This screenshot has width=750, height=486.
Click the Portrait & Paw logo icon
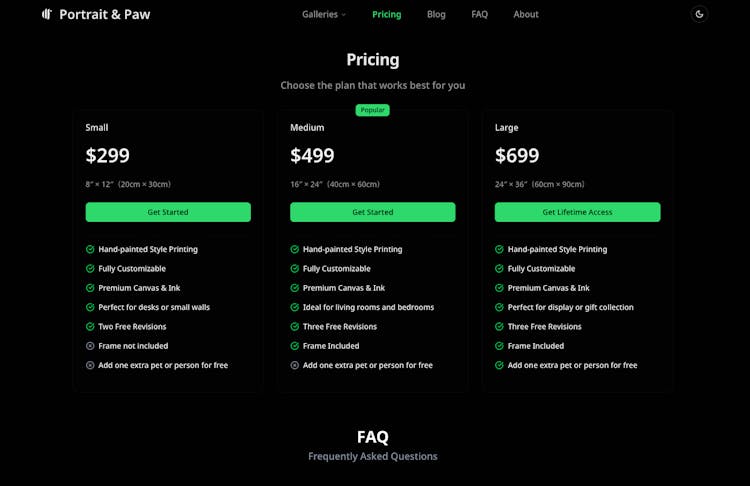[x=46, y=14]
